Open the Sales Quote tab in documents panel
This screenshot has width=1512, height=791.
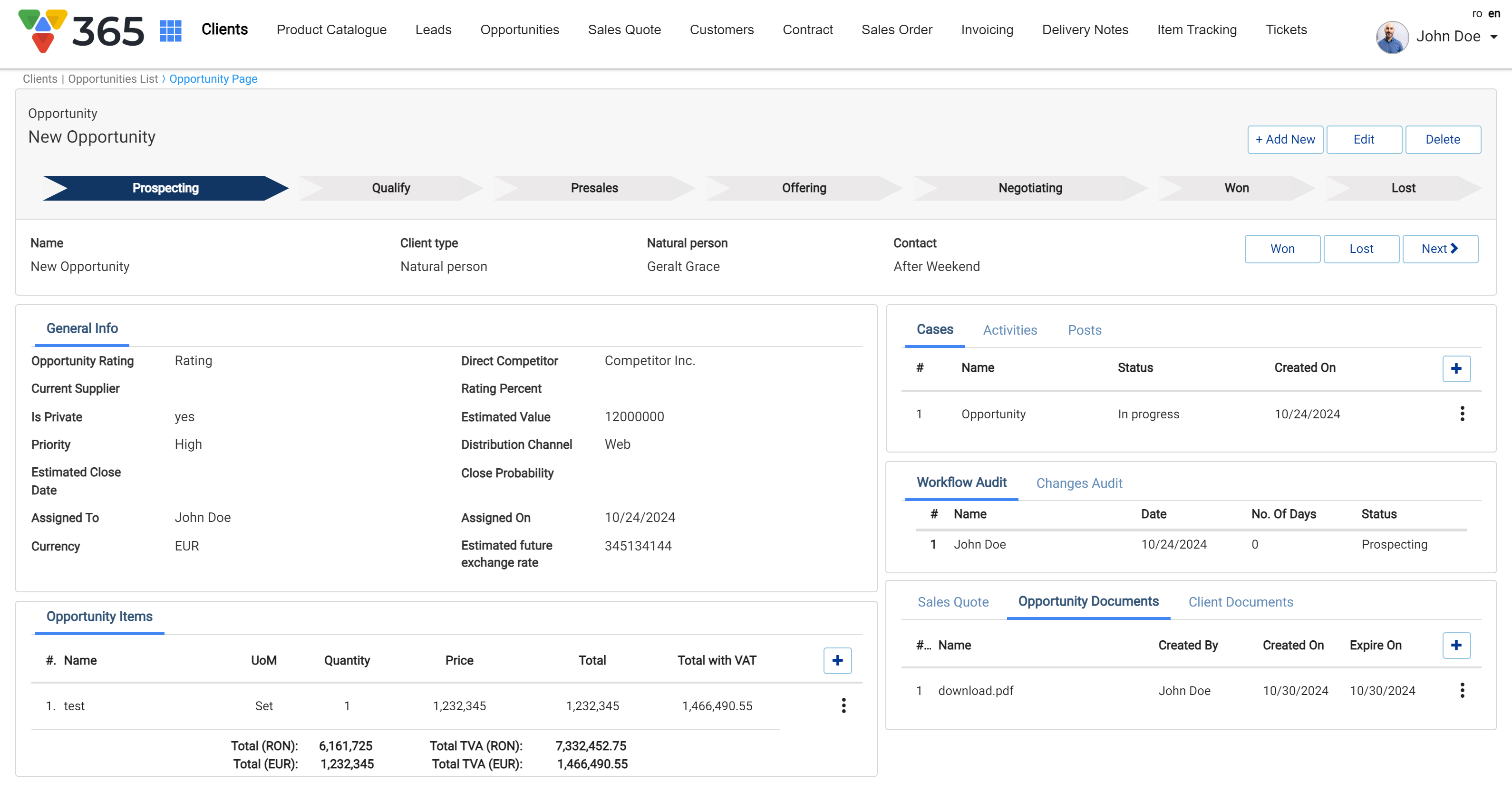[953, 602]
